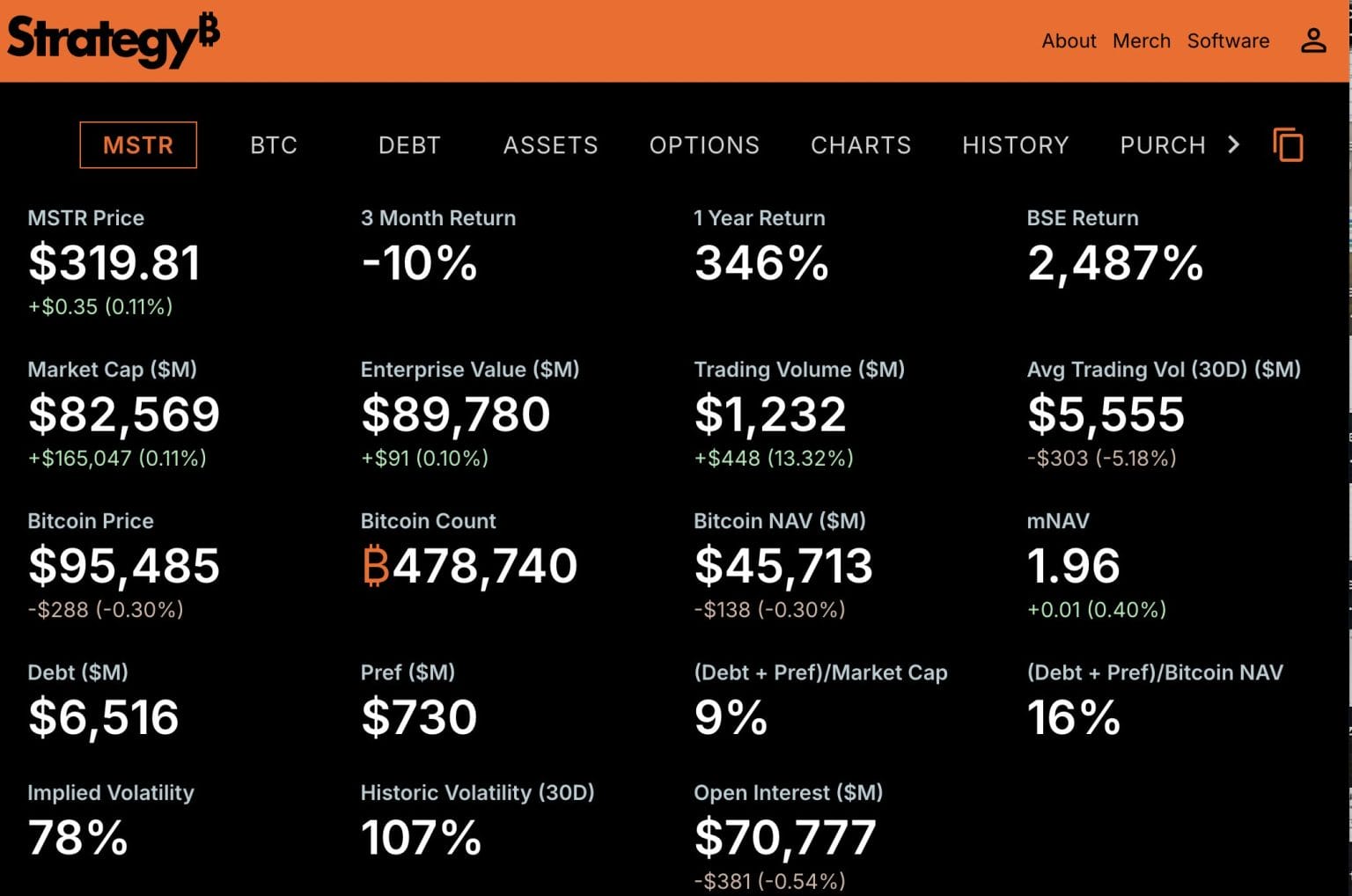Click the Open Interest value $70,777
This screenshot has height=896, width=1352.
pyautogui.click(x=785, y=837)
